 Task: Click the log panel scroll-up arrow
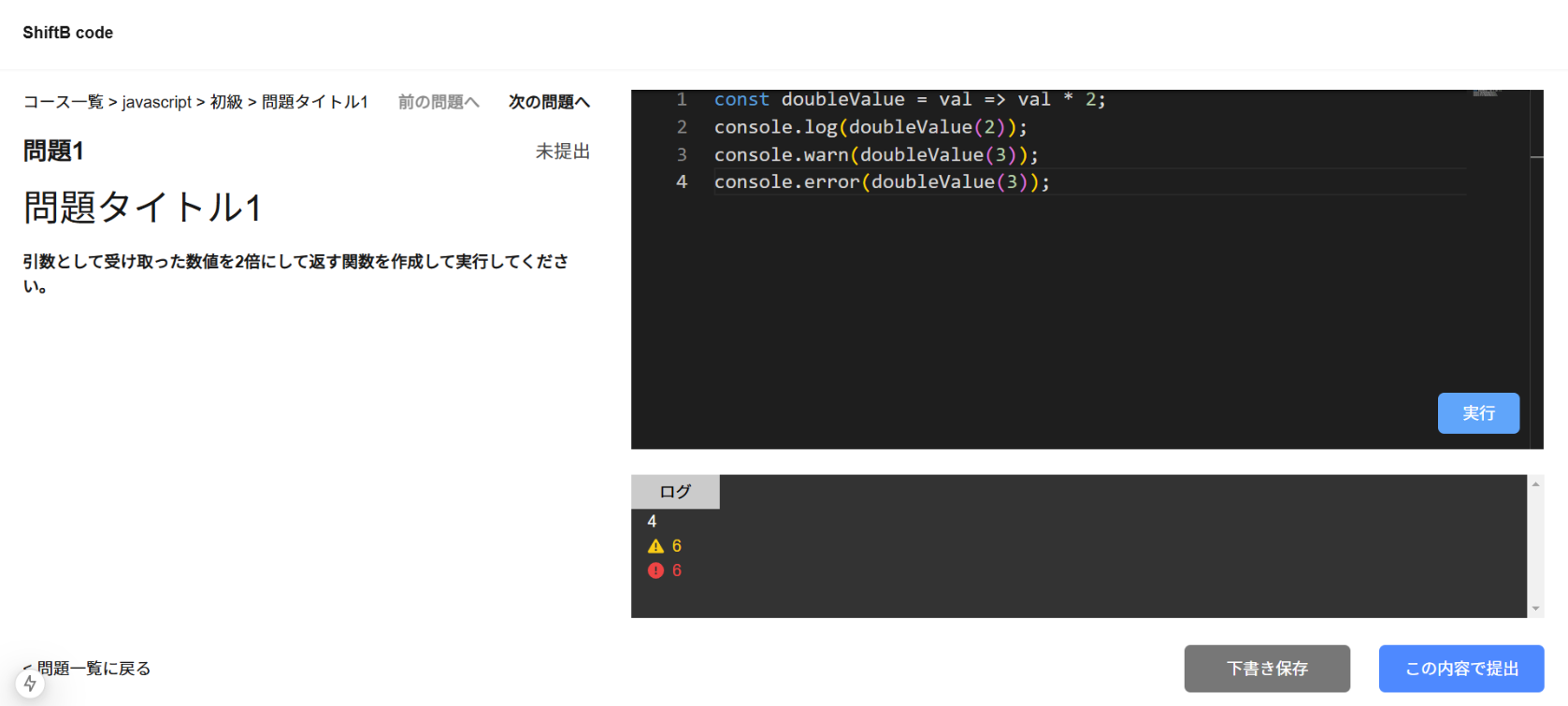tap(1535, 484)
